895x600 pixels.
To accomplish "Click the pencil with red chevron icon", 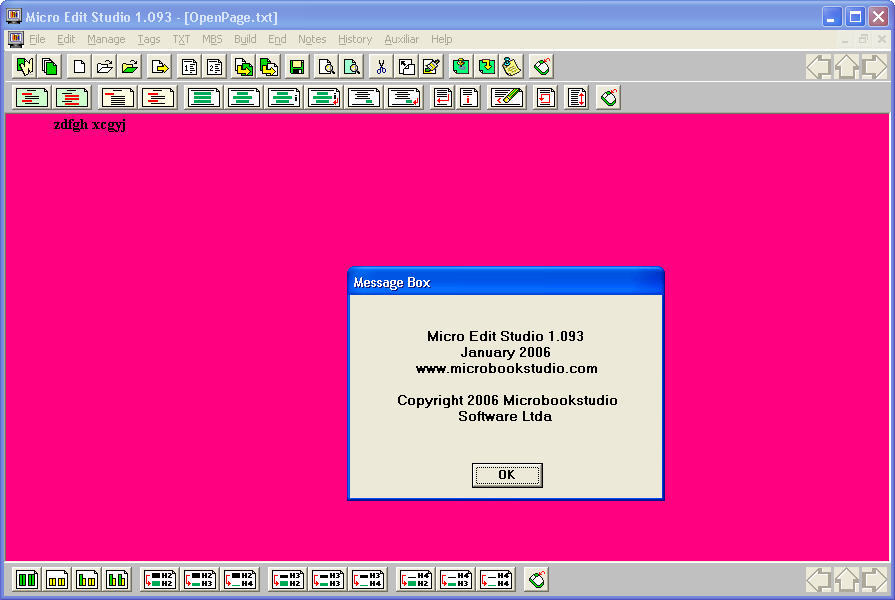I will (x=506, y=98).
